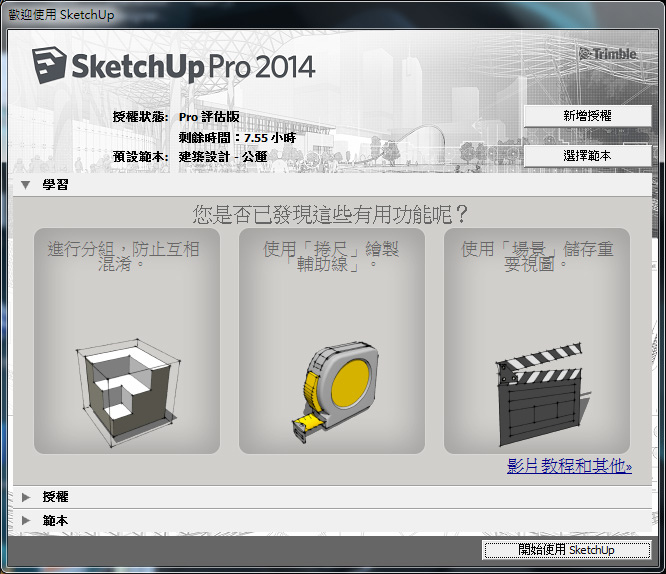
Task: Click the text 使用「場景」儲存重要視圖
Action: [x=537, y=256]
